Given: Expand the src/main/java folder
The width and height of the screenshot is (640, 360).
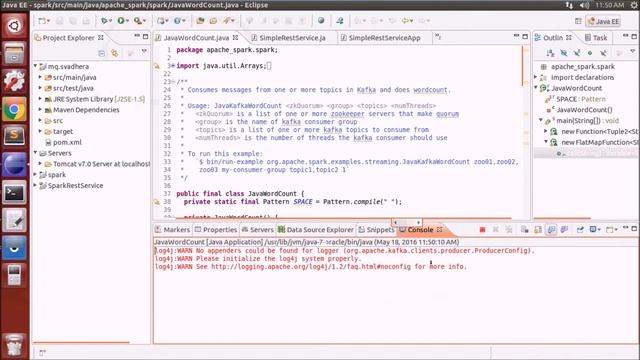Looking at the screenshot, I should coord(40,77).
